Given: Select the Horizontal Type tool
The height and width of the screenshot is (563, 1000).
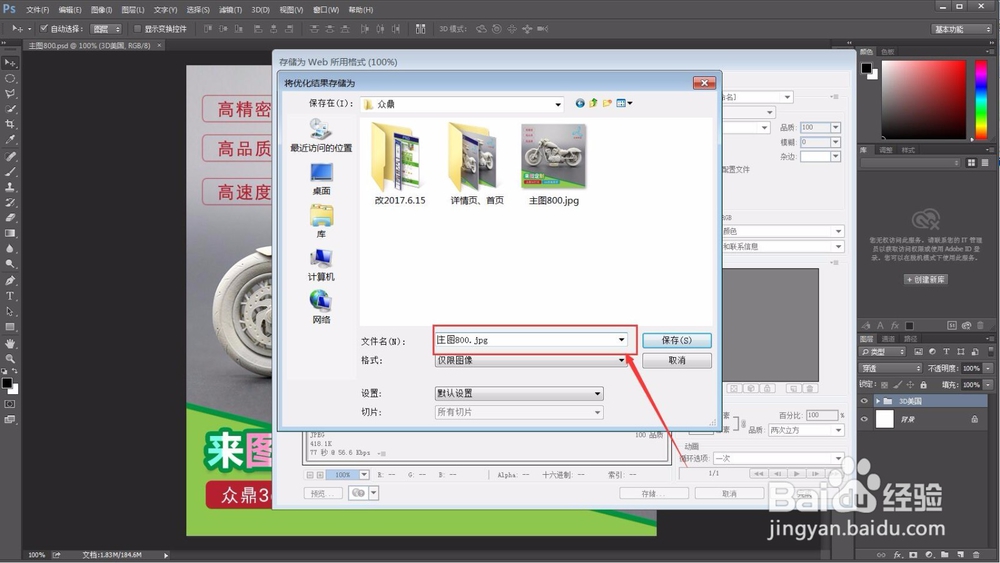Looking at the screenshot, I should 10,296.
